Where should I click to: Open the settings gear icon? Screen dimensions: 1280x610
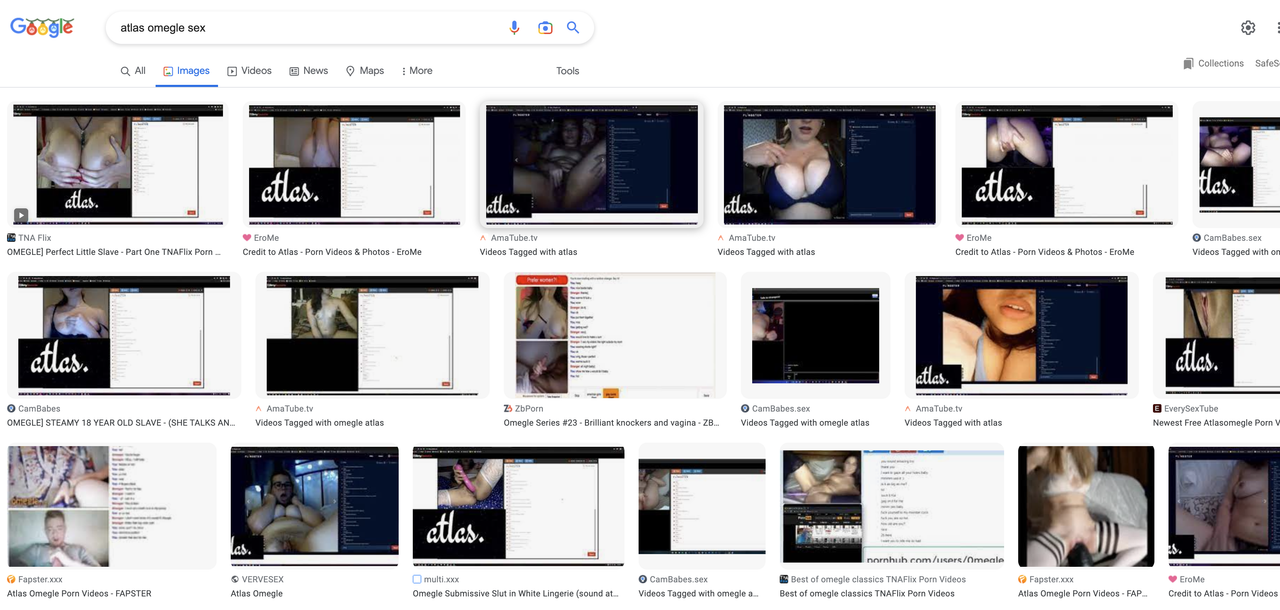(1248, 28)
